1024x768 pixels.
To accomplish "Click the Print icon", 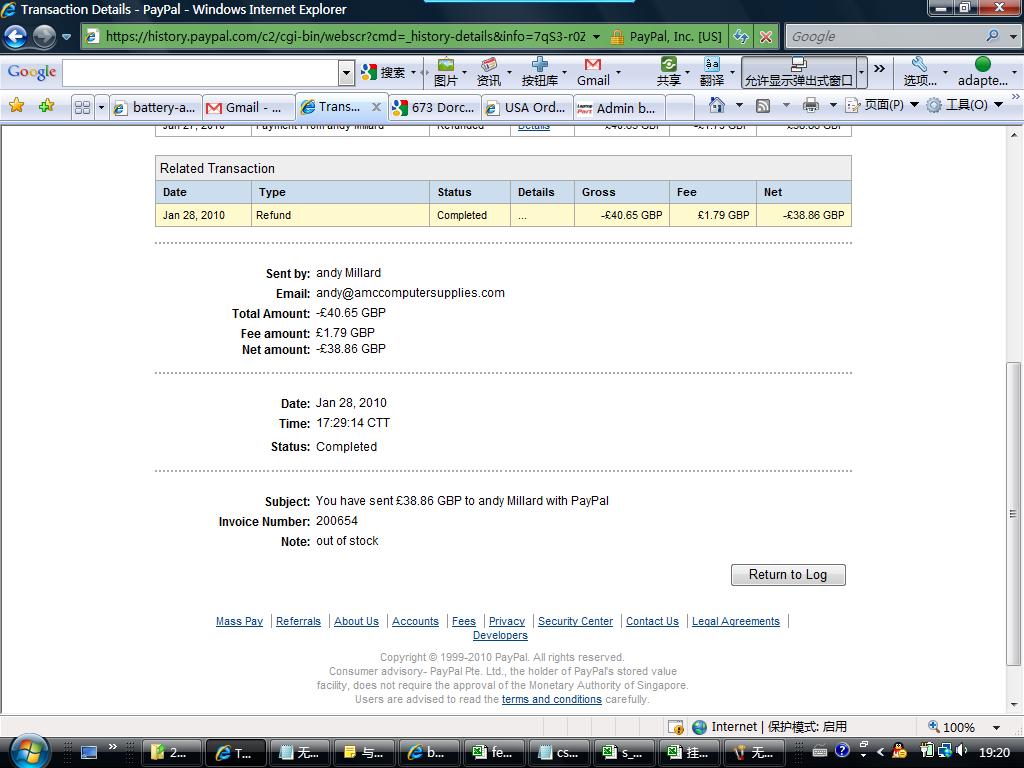I will click(810, 105).
